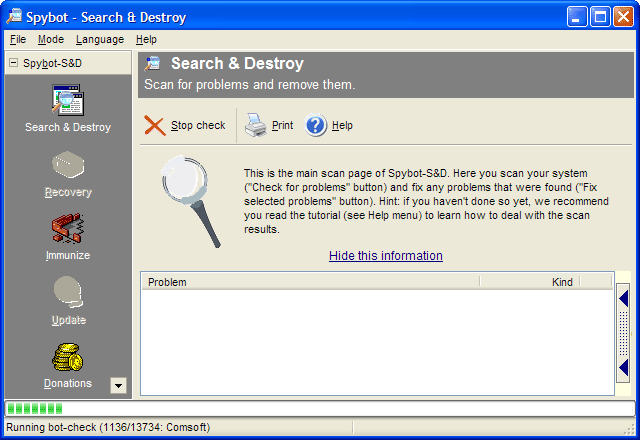Click the red X Stop check icon

pos(155,125)
